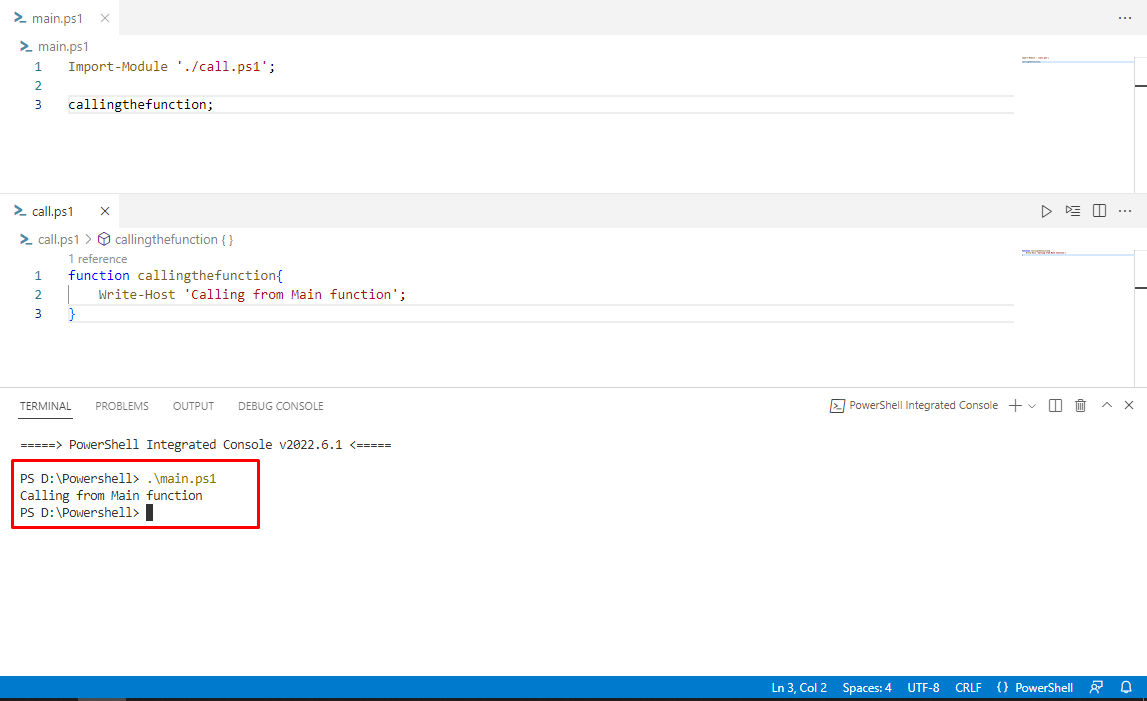
Task: Close the call.ps1 tab
Action: 105,211
